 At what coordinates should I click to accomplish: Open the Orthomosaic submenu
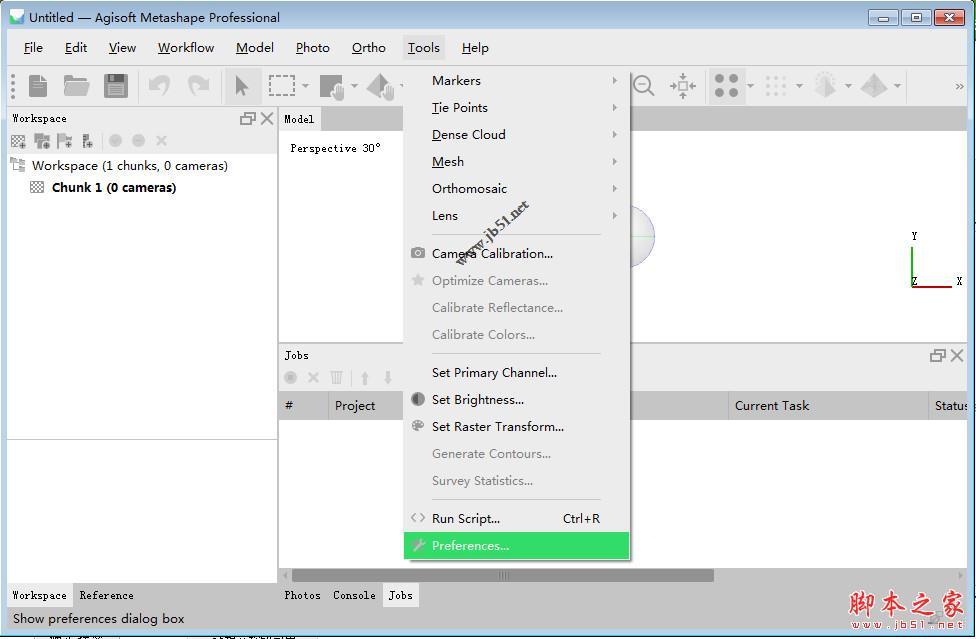tap(517, 189)
